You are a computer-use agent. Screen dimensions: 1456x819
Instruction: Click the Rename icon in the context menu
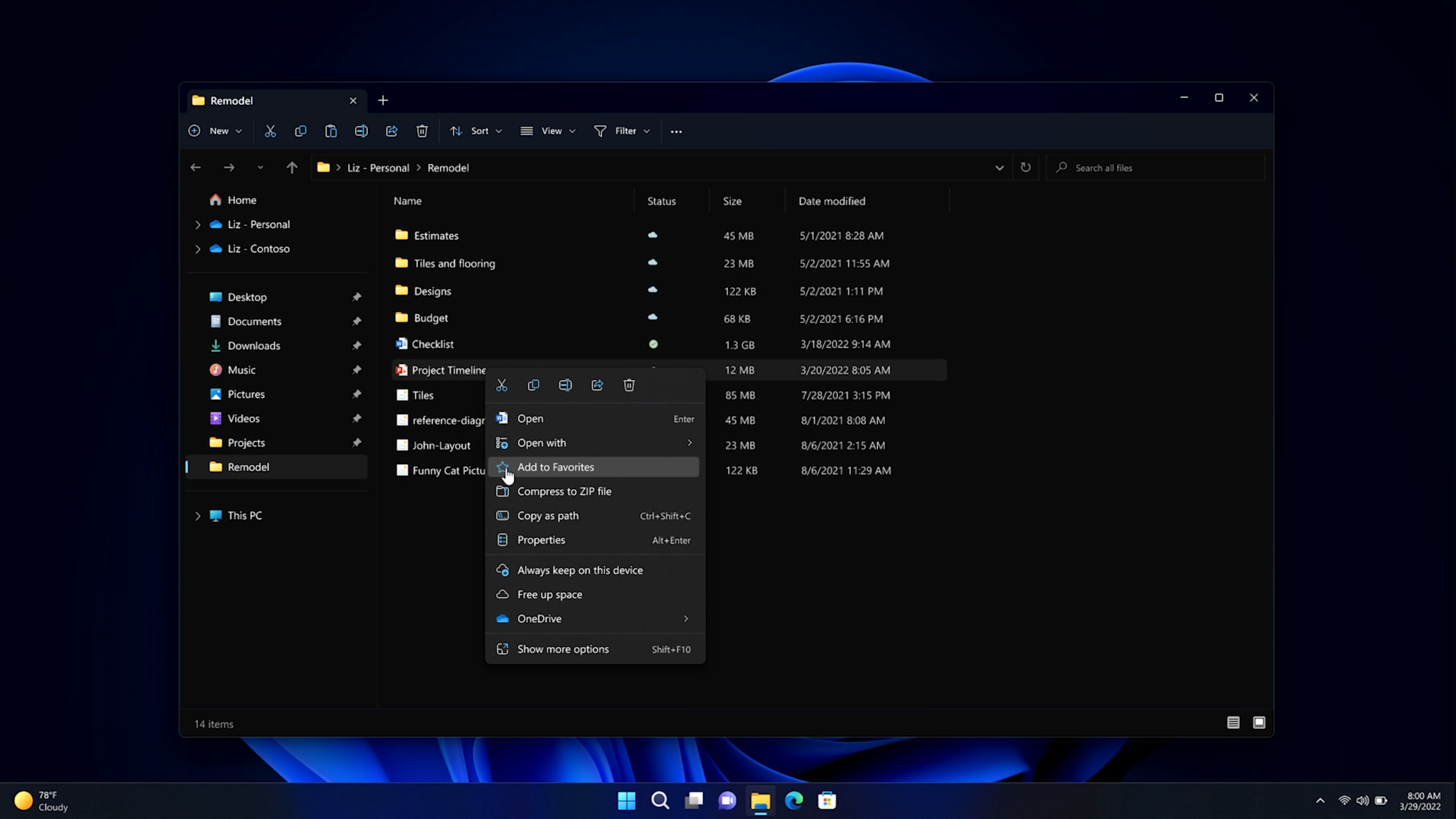(x=565, y=384)
